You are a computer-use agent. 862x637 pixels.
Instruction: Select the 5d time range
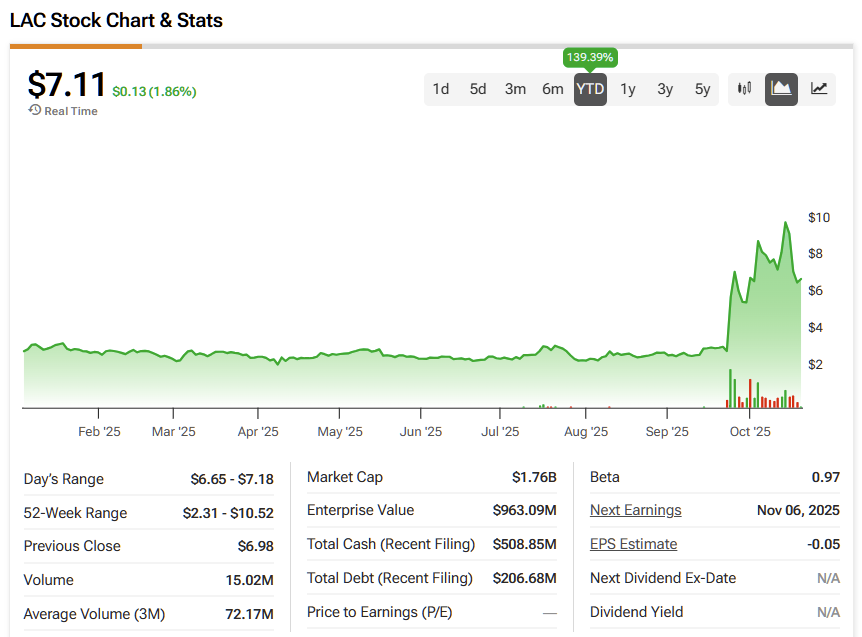[x=478, y=89]
